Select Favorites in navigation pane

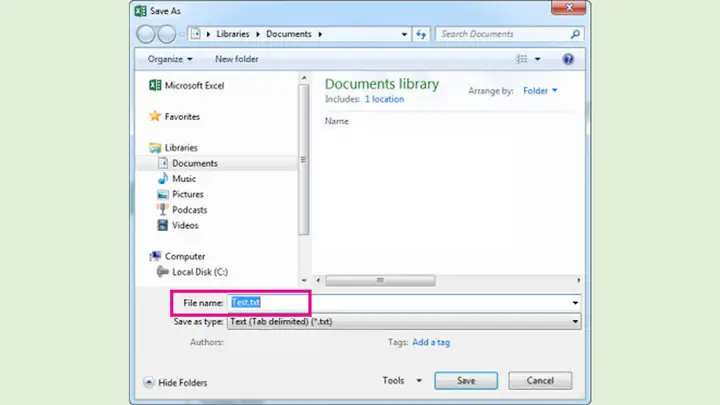coord(182,117)
